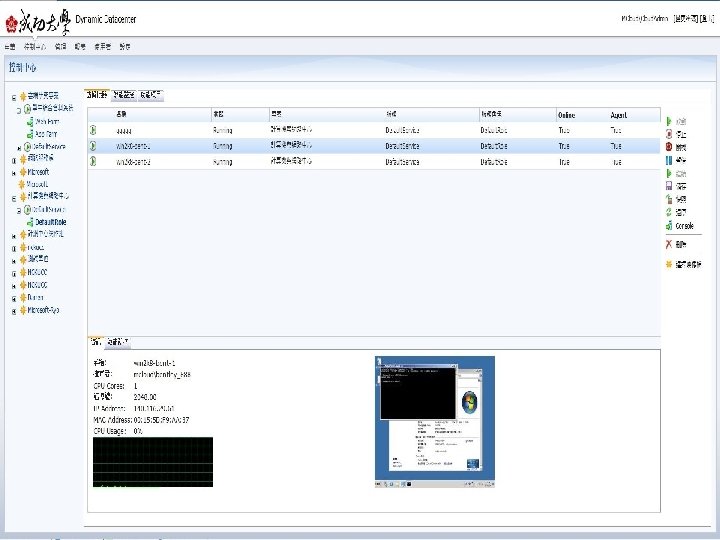Click the Online column header
The width and height of the screenshot is (720, 540).
point(566,115)
